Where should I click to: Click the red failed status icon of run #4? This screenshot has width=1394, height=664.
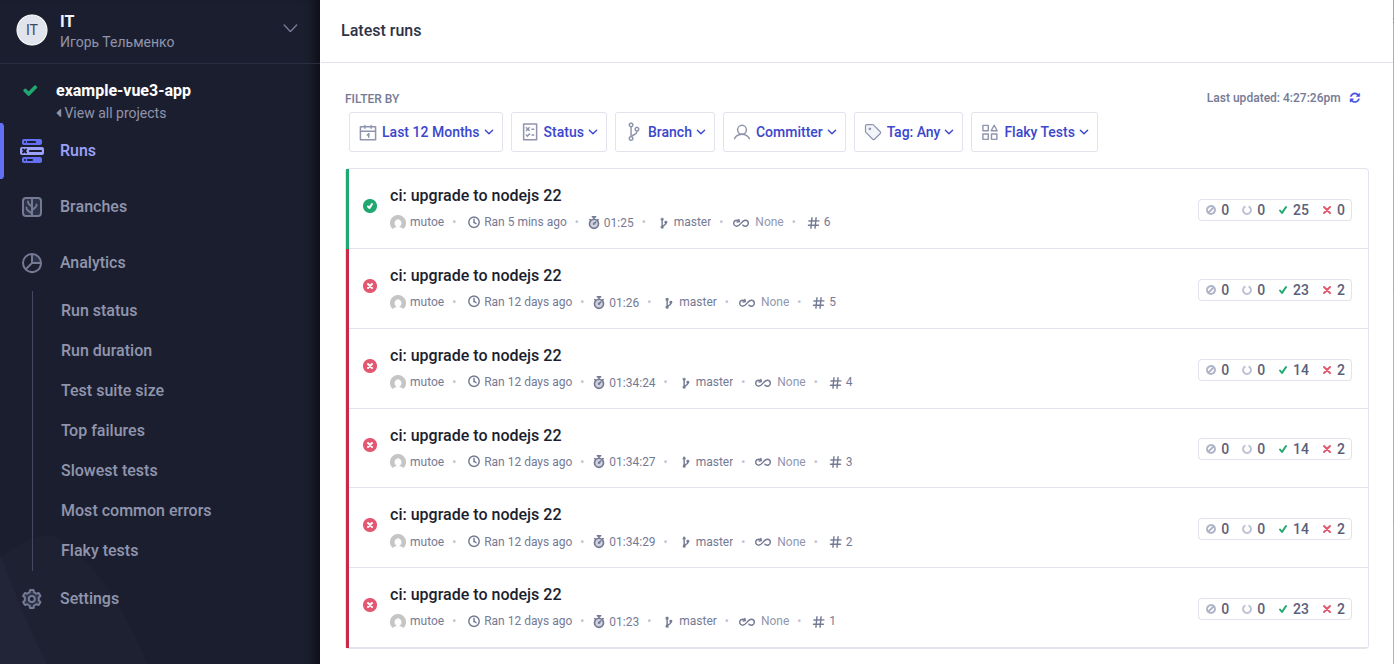tap(370, 366)
